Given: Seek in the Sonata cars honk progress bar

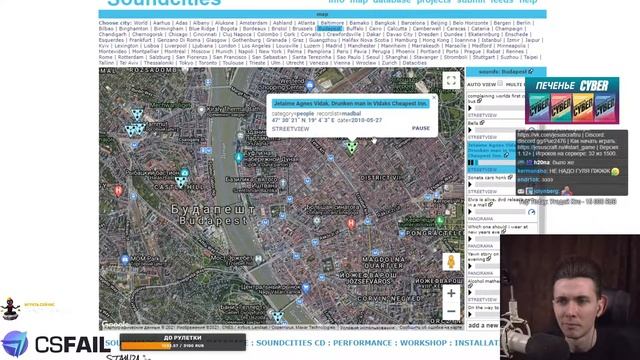Looking at the screenshot, I should click(496, 184).
